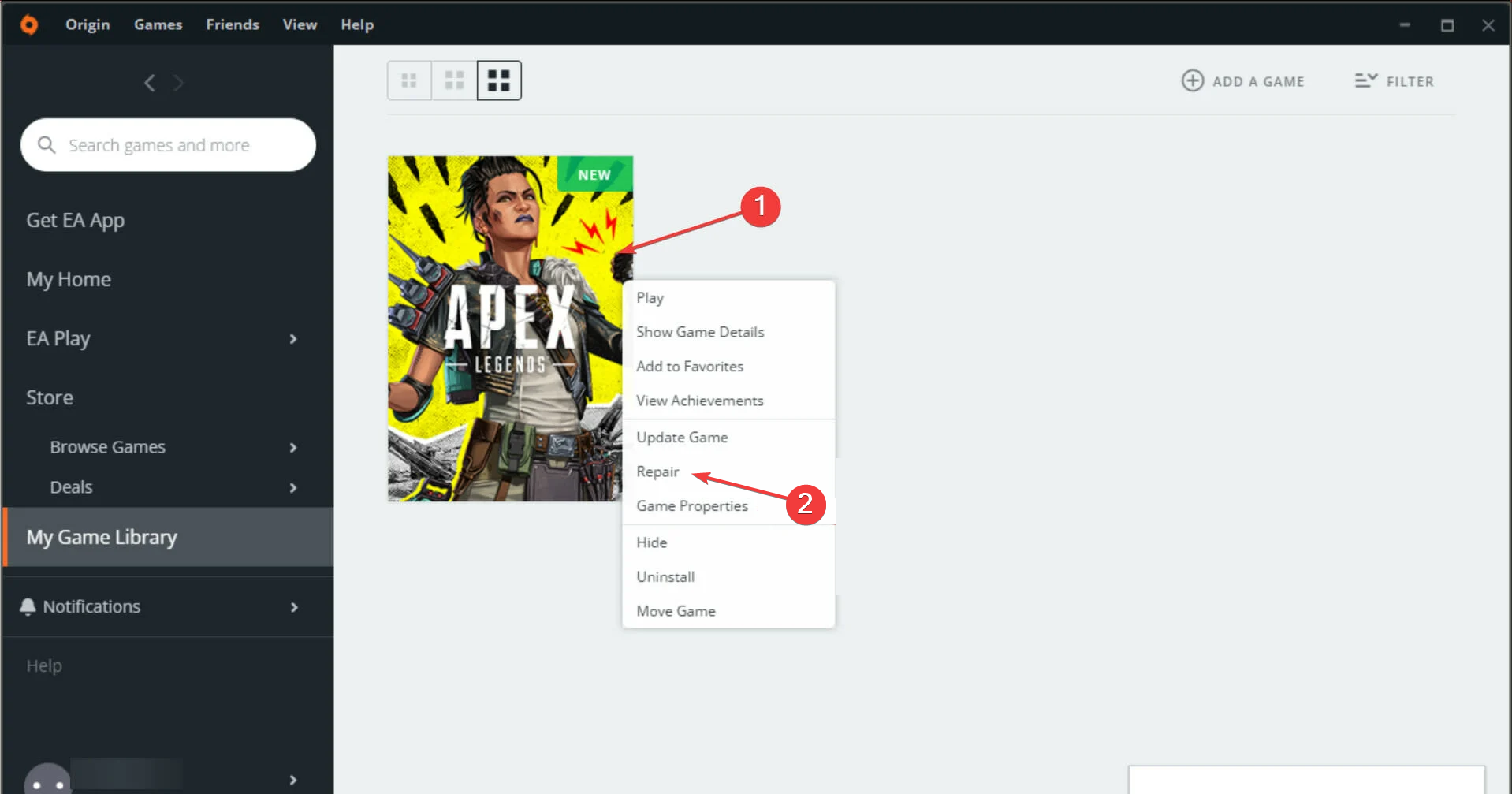Choose Add to Favorites
Image resolution: width=1512 pixels, height=794 pixels.
pos(728,367)
